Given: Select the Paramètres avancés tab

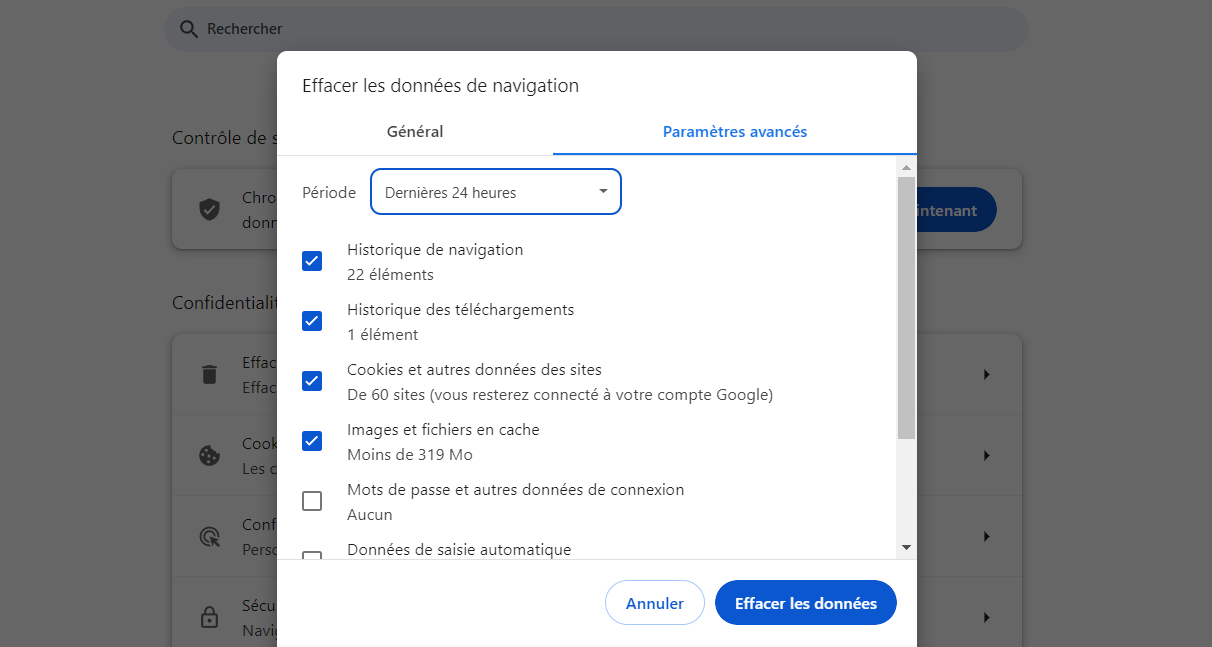Looking at the screenshot, I should pos(734,131).
